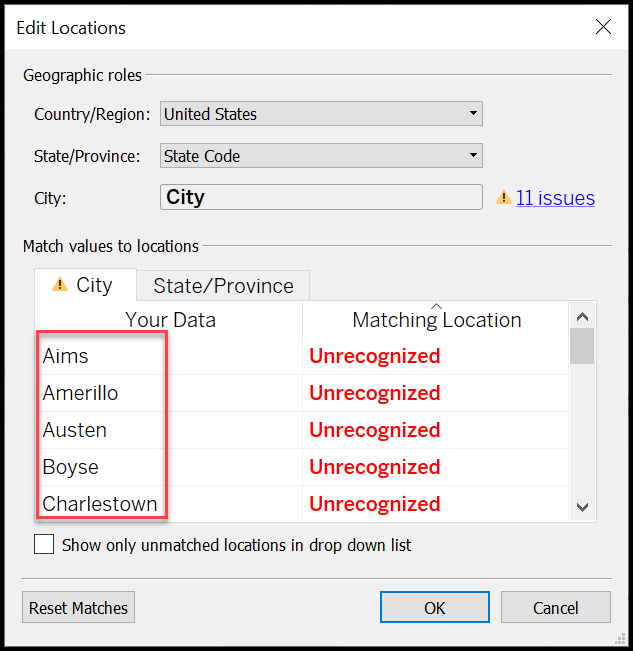Click the scrollbar down arrow

tap(582, 507)
